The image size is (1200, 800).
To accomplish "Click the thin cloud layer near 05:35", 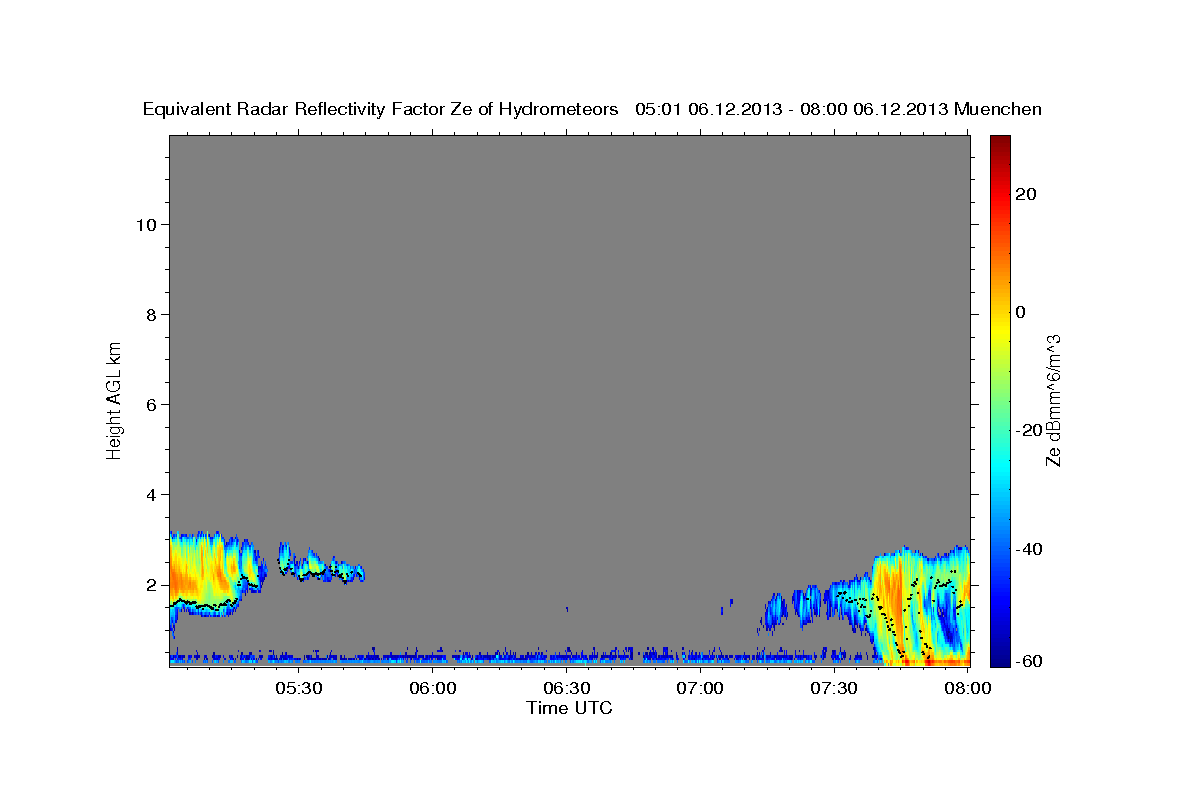I will pyautogui.click(x=320, y=565).
